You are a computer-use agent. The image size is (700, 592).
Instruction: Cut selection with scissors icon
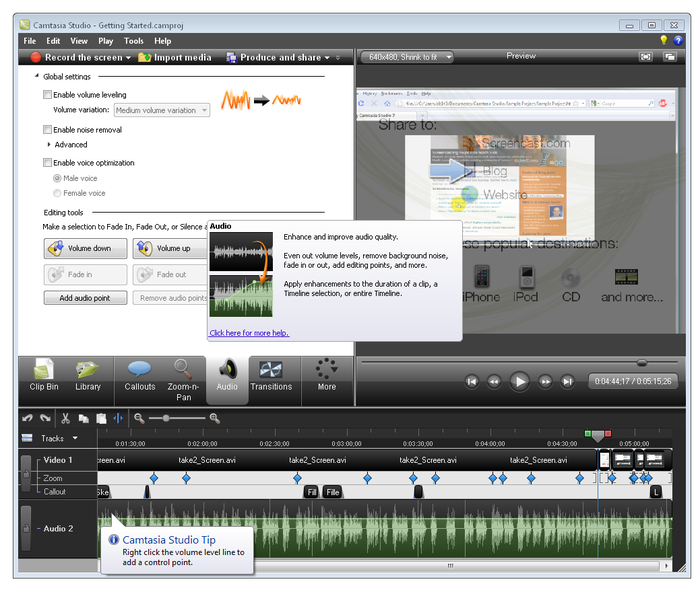pyautogui.click(x=65, y=418)
